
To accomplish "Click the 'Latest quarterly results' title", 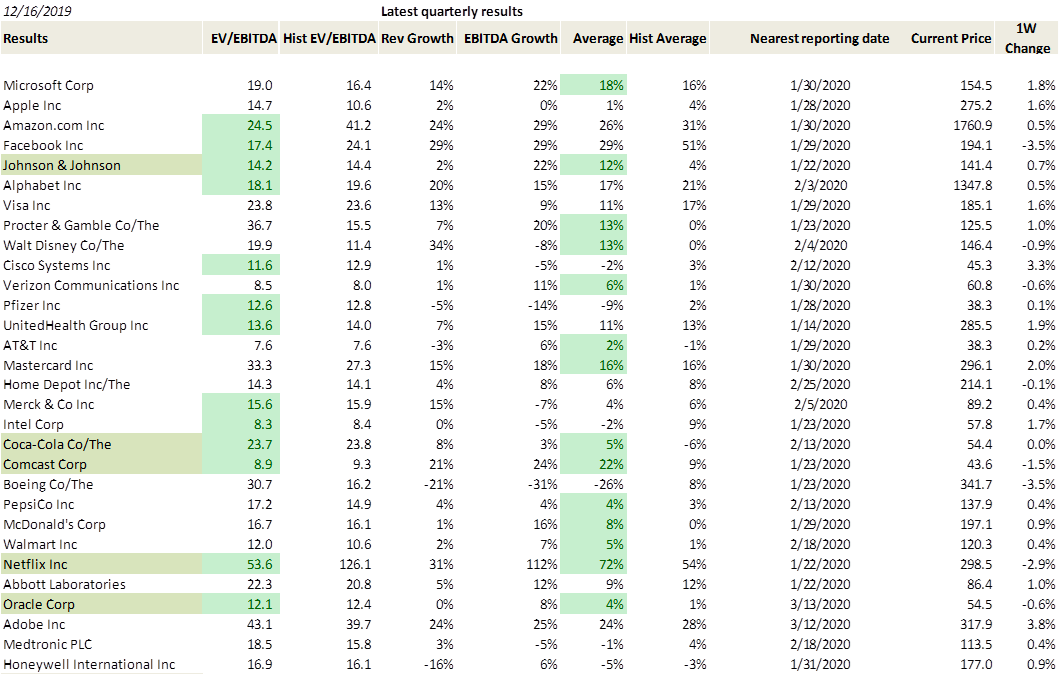I will pos(452,11).
